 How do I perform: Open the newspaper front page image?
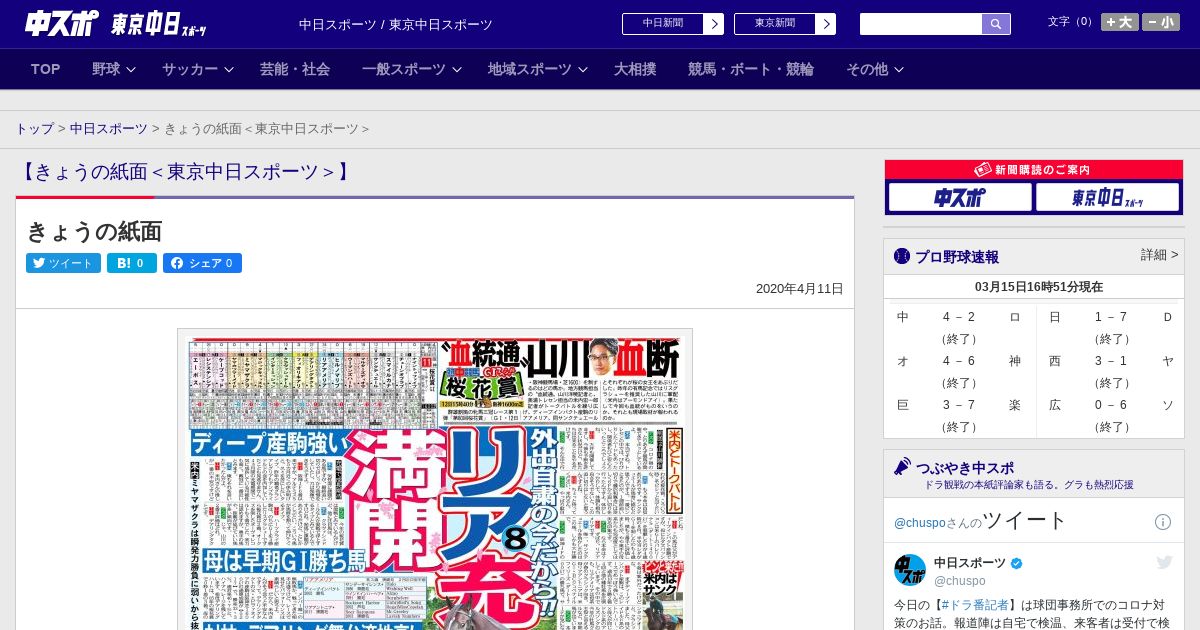pos(435,480)
